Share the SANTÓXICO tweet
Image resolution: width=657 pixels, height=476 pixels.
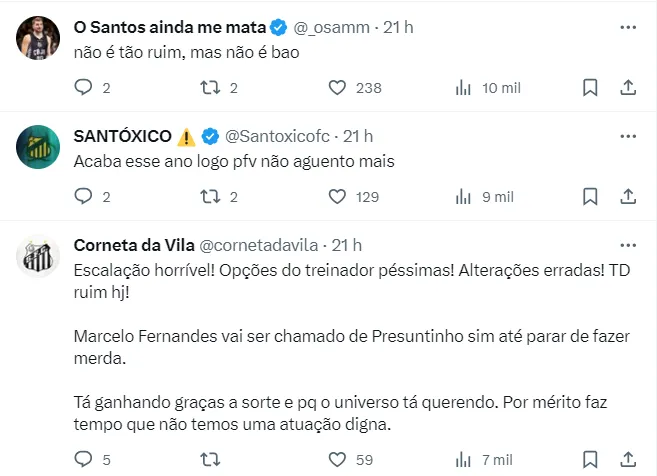click(x=628, y=197)
